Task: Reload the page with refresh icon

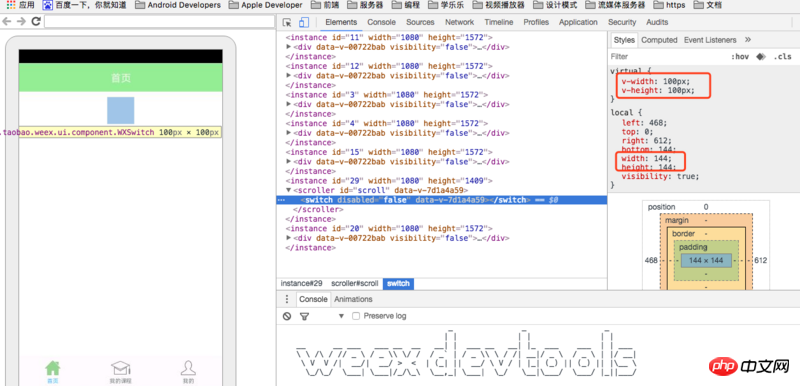Action: click(x=36, y=21)
